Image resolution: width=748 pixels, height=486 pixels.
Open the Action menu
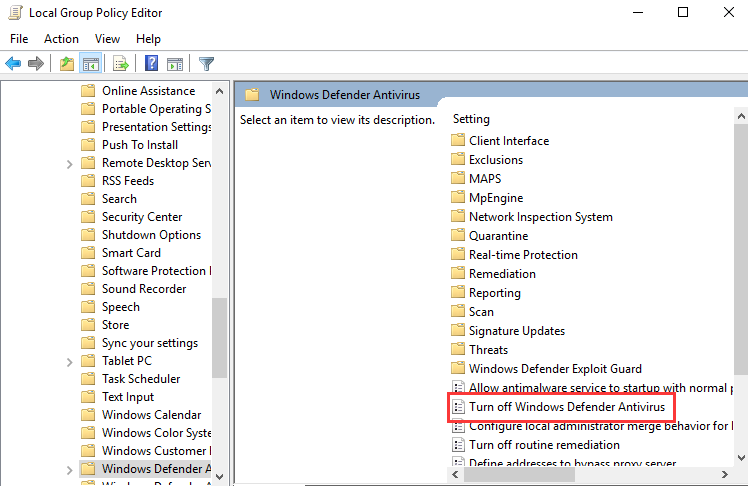click(61, 39)
